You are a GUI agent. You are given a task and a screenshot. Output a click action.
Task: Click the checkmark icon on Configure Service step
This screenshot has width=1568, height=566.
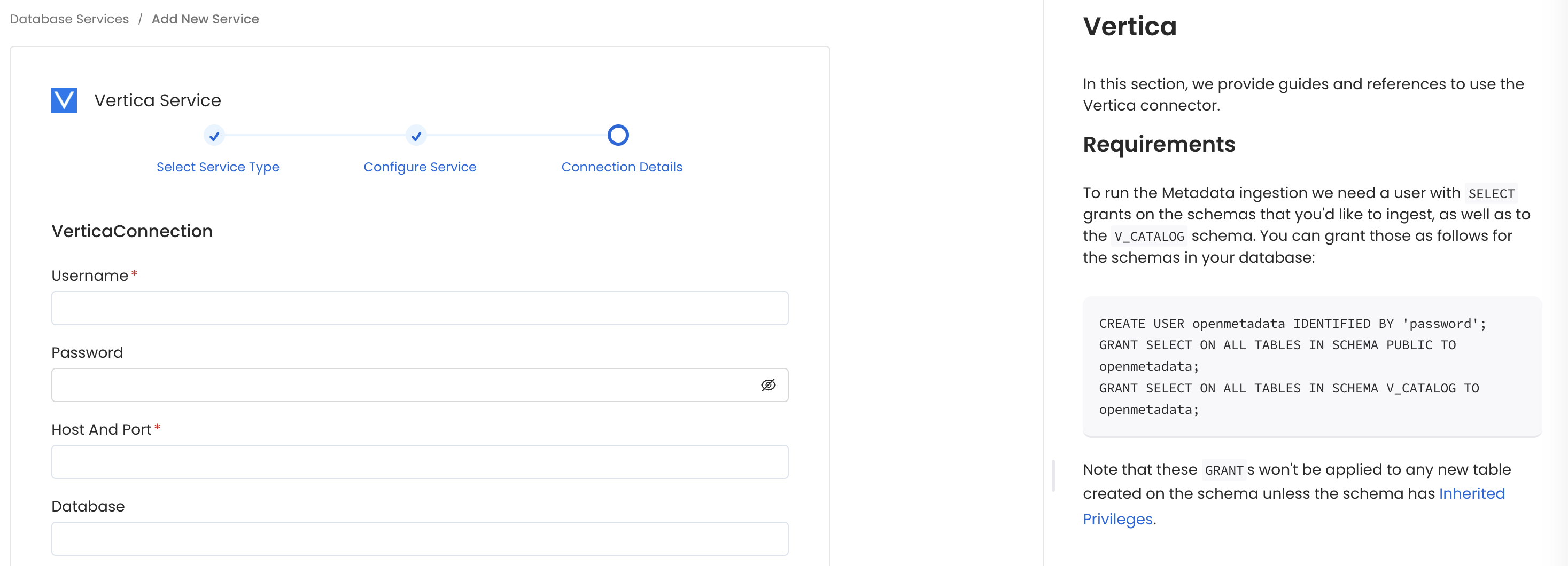416,136
